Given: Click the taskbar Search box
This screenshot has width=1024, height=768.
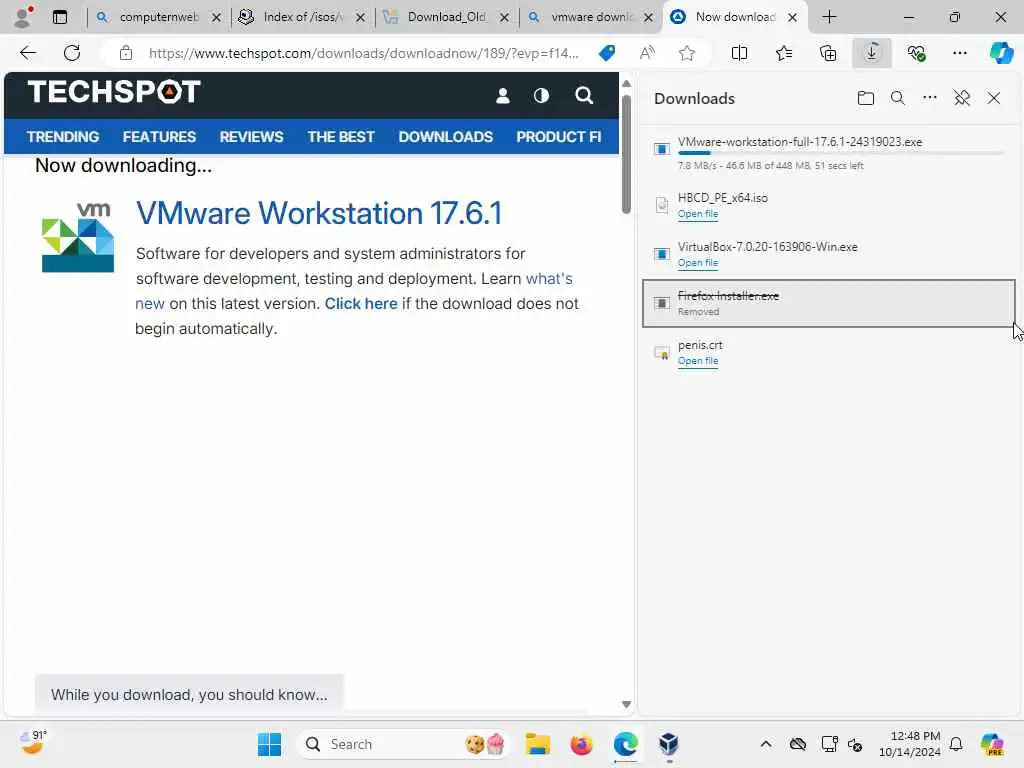Looking at the screenshot, I should coord(404,744).
